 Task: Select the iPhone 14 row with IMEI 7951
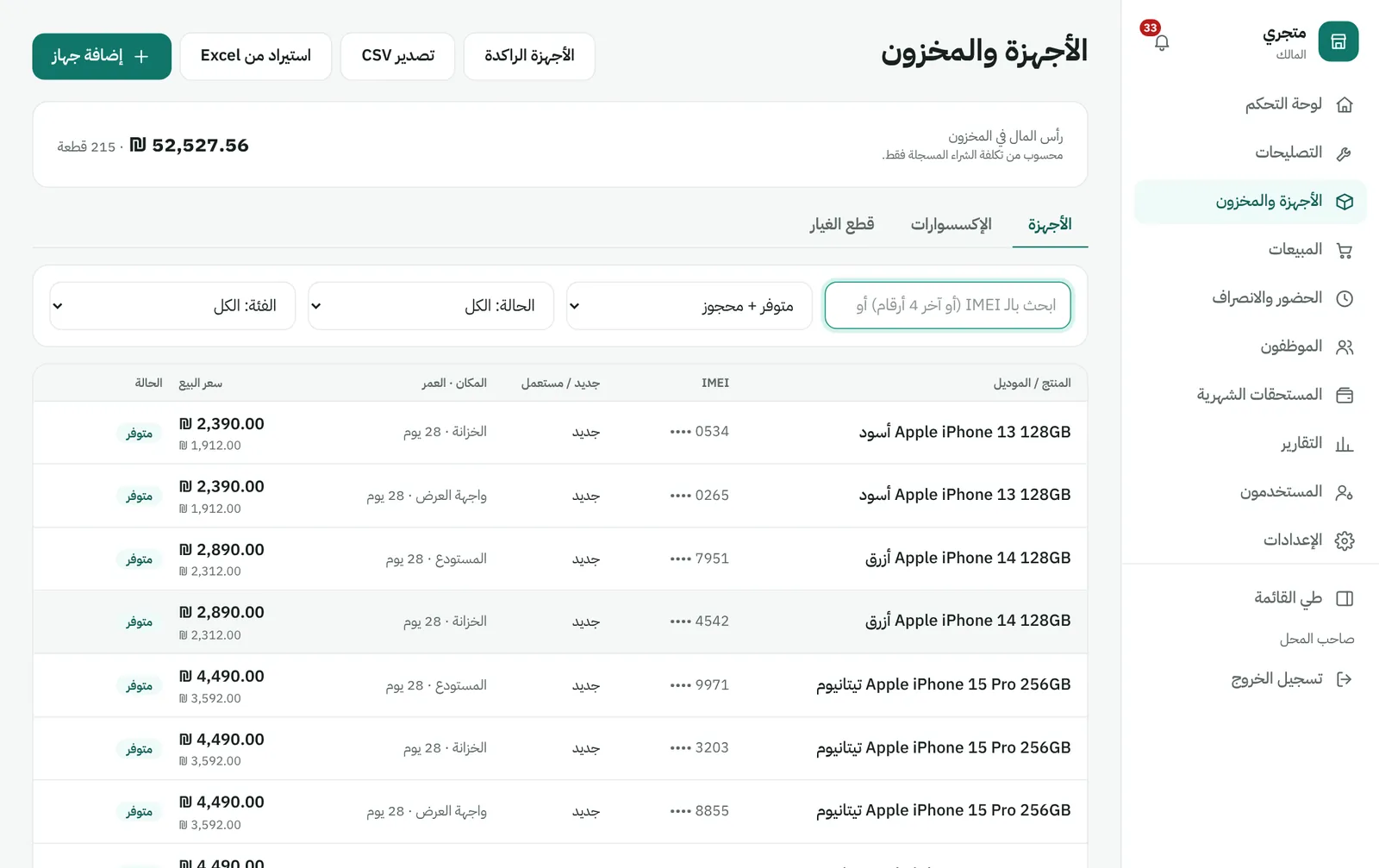[x=560, y=559]
